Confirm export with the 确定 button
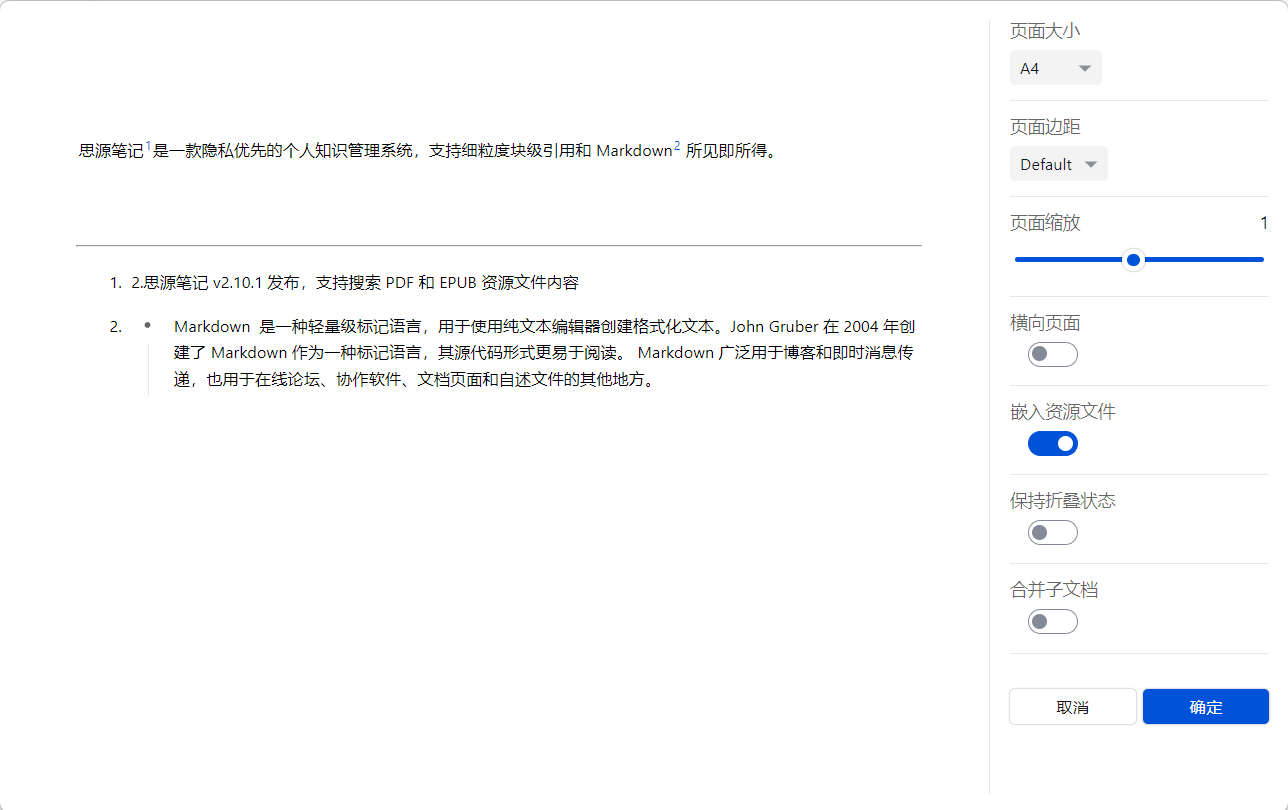The image size is (1288, 810). tap(1206, 707)
